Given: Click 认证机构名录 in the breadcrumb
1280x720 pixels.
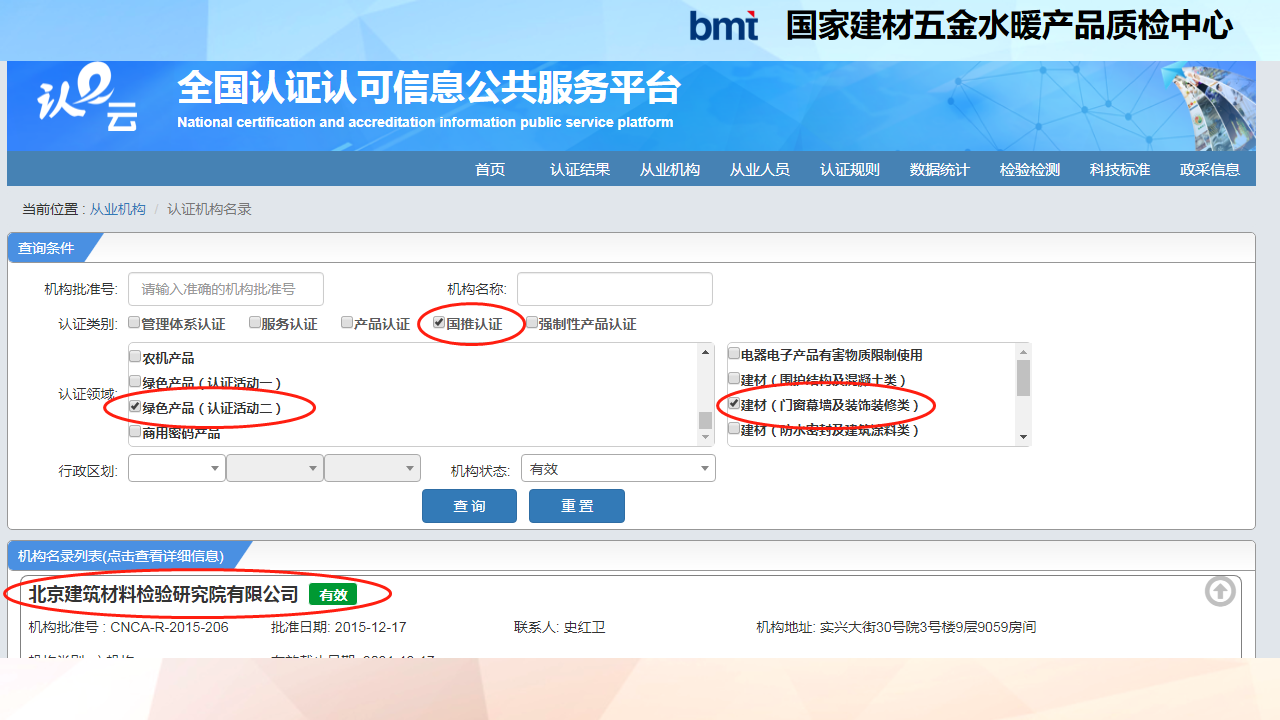Looking at the screenshot, I should pyautogui.click(x=209, y=209).
